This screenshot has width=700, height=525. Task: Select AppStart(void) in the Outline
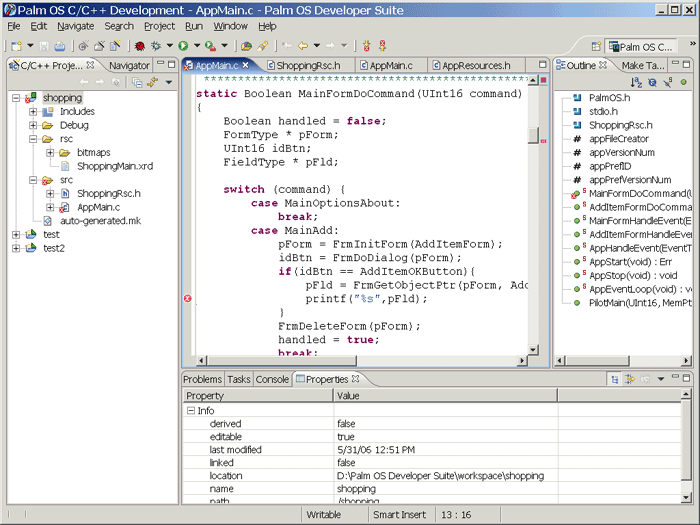pos(630,262)
